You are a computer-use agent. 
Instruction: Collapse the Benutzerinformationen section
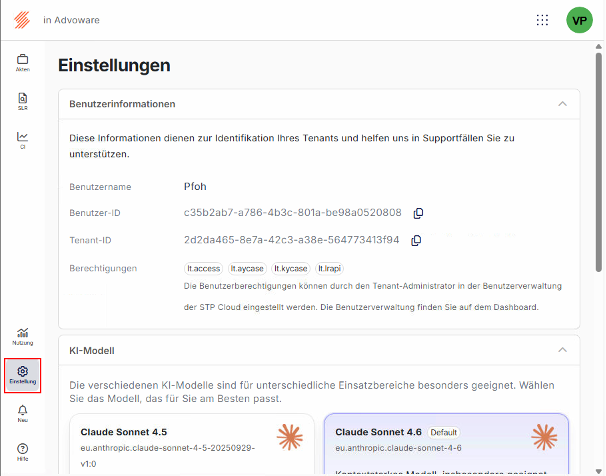point(562,104)
